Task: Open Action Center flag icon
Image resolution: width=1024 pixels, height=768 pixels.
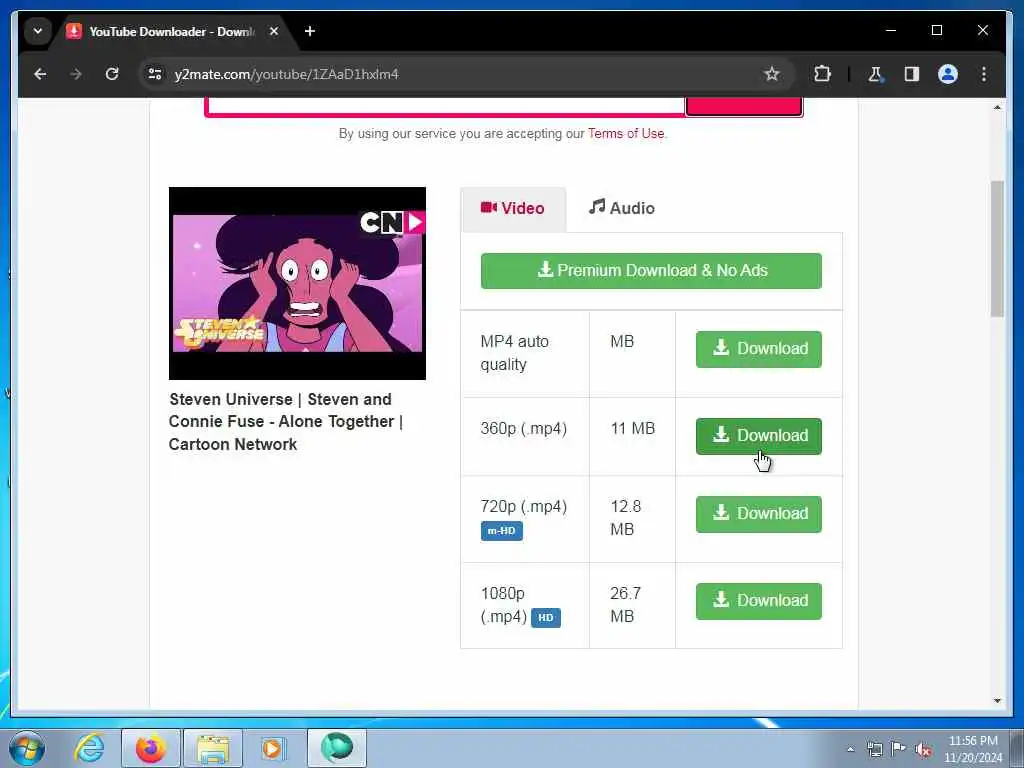Action: tap(898, 749)
